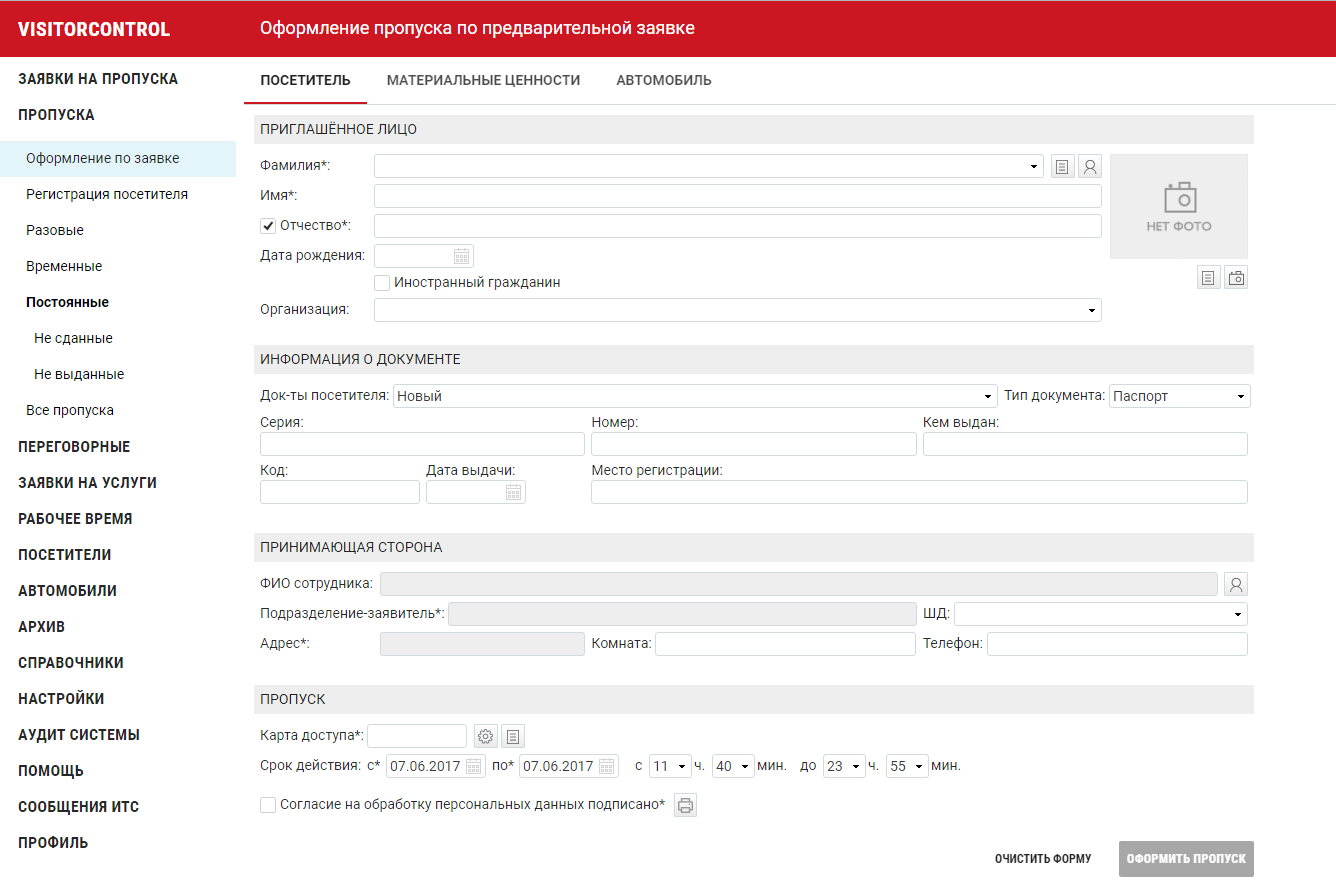The width and height of the screenshot is (1336, 893).
Task: Open the Заявки на пропуска menu
Action: (98, 79)
